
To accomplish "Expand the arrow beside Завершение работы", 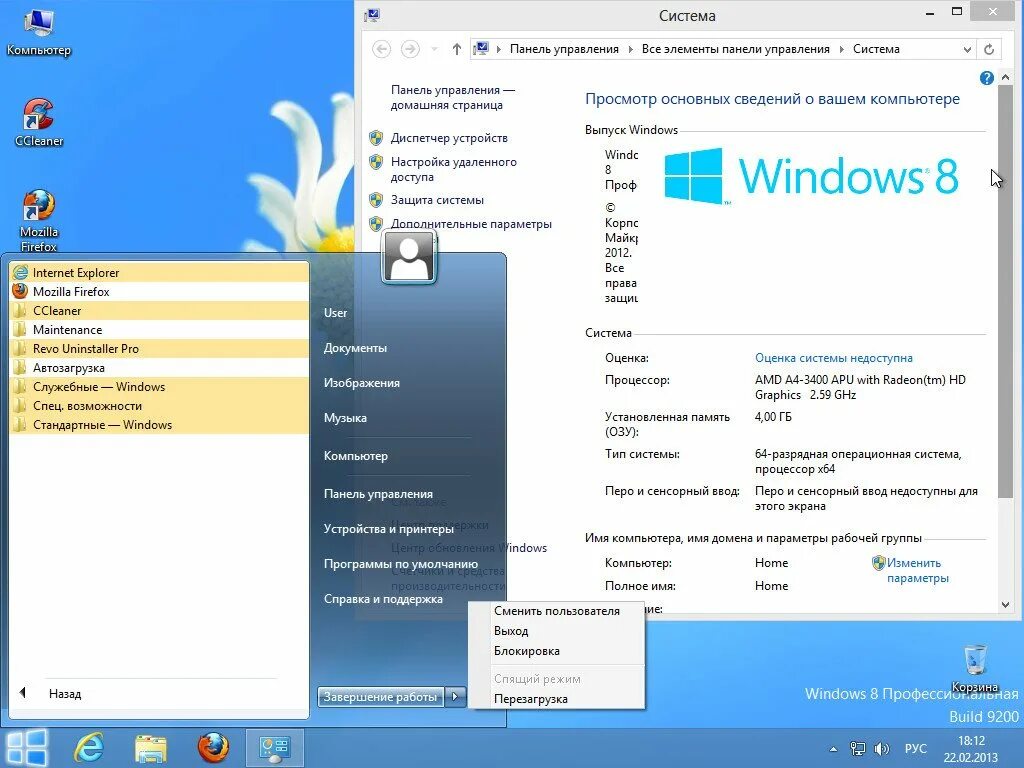I will tap(455, 697).
